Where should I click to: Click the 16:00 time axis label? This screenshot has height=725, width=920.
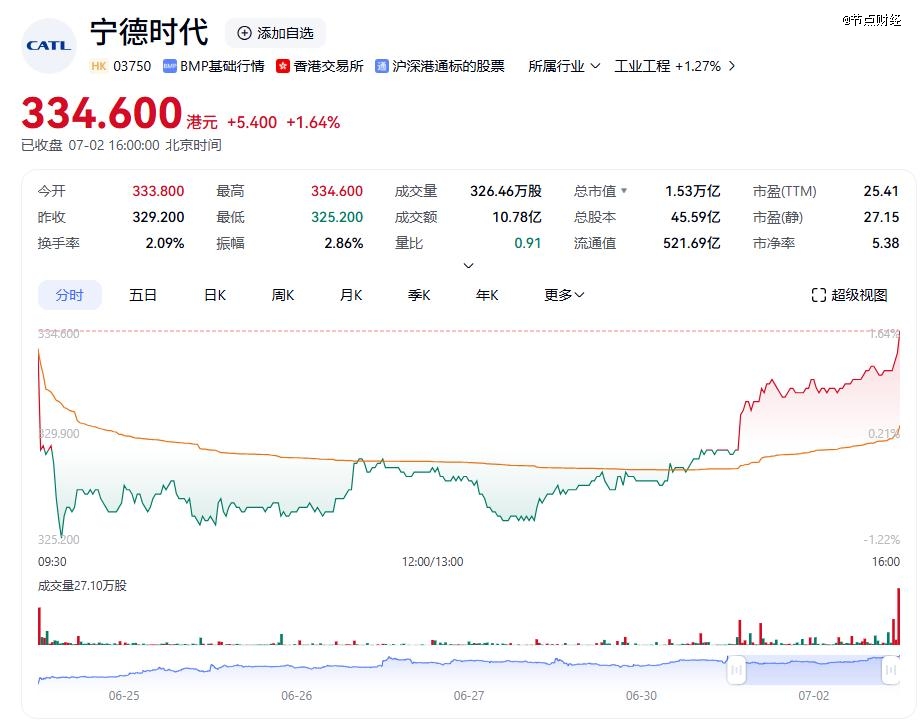885,562
